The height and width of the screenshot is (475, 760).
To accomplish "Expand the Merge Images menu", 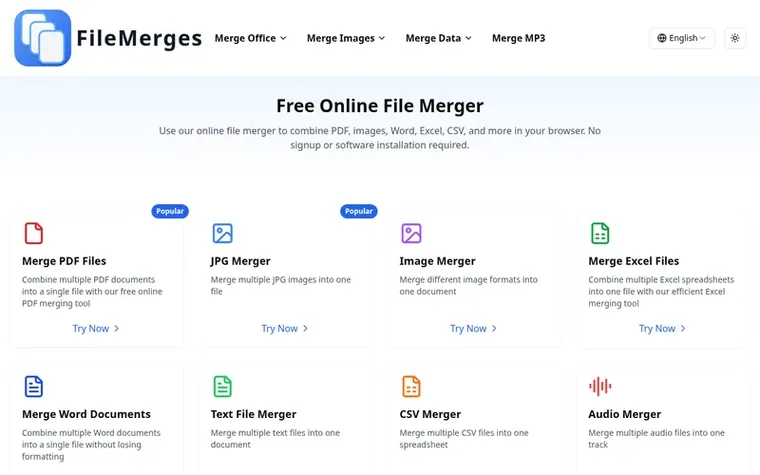I will (x=346, y=38).
